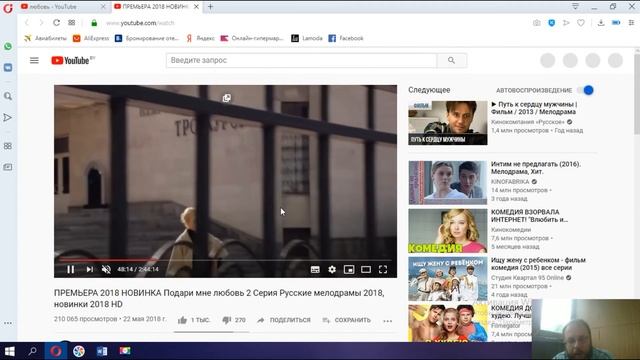The width and height of the screenshot is (640, 360).
Task: Pause the video playback
Action: pos(71,269)
